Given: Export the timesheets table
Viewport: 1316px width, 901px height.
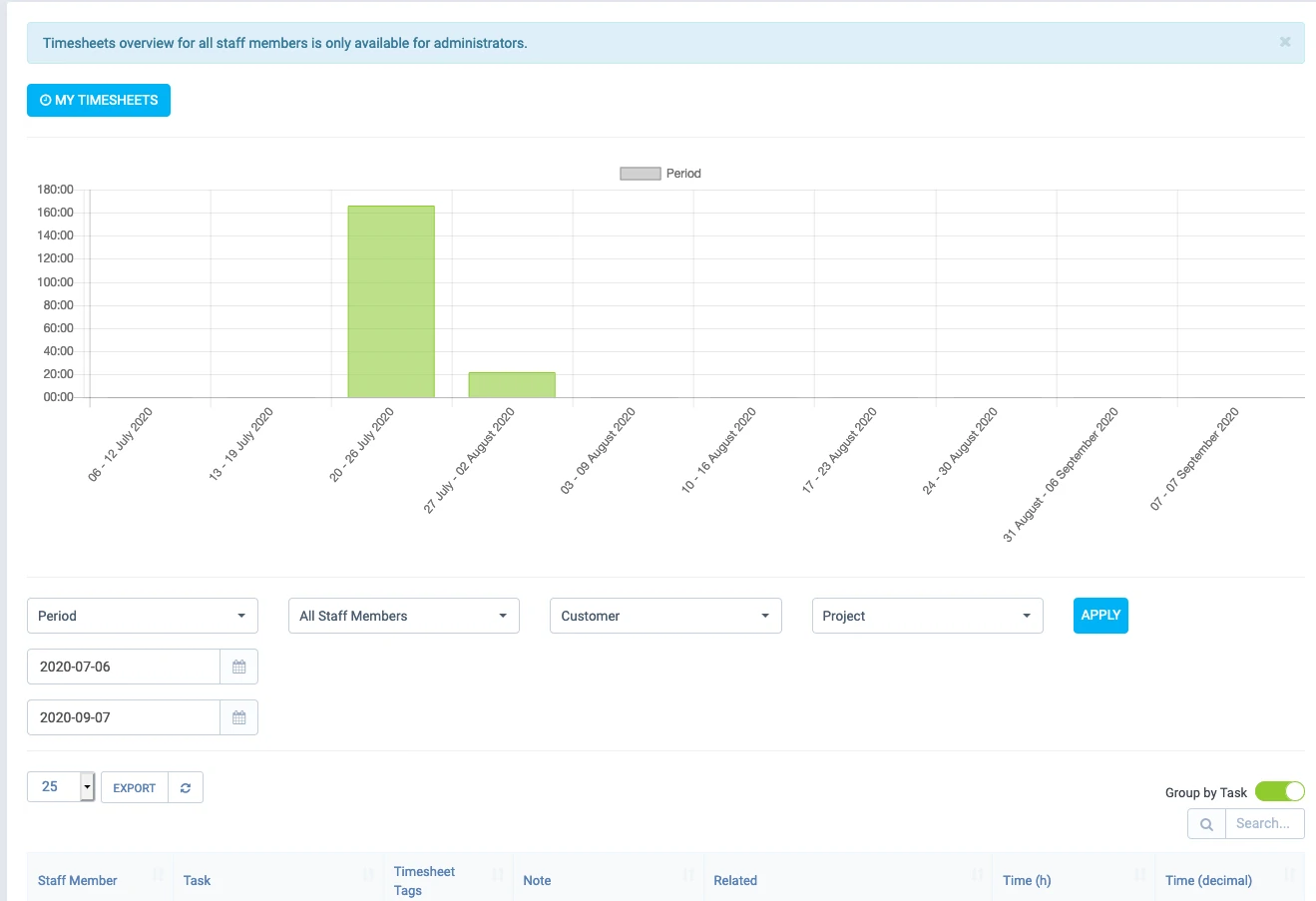Looking at the screenshot, I should pos(135,787).
